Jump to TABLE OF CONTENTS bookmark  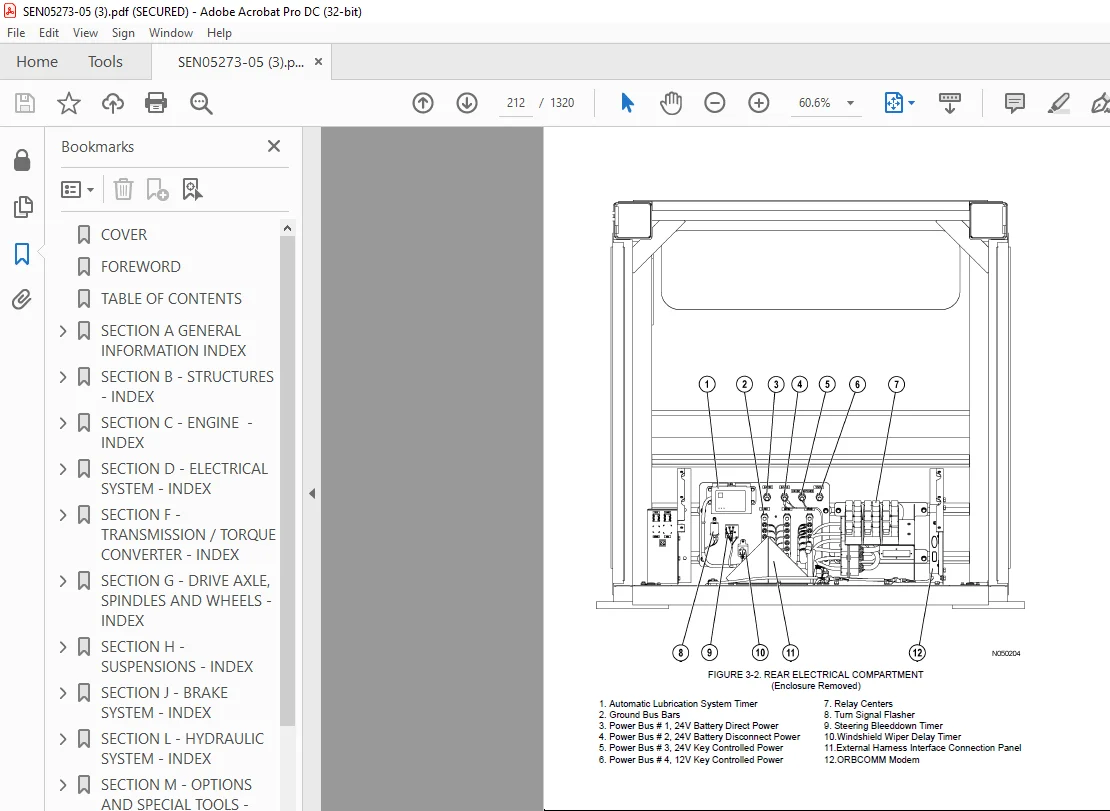pyautogui.click(x=171, y=298)
